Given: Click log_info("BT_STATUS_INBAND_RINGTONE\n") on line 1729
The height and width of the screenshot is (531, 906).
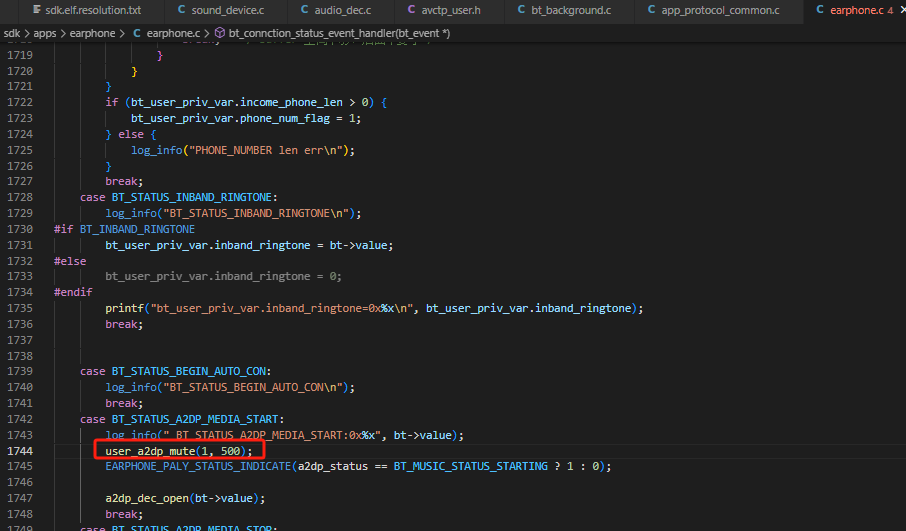Looking at the screenshot, I should click(x=233, y=213).
